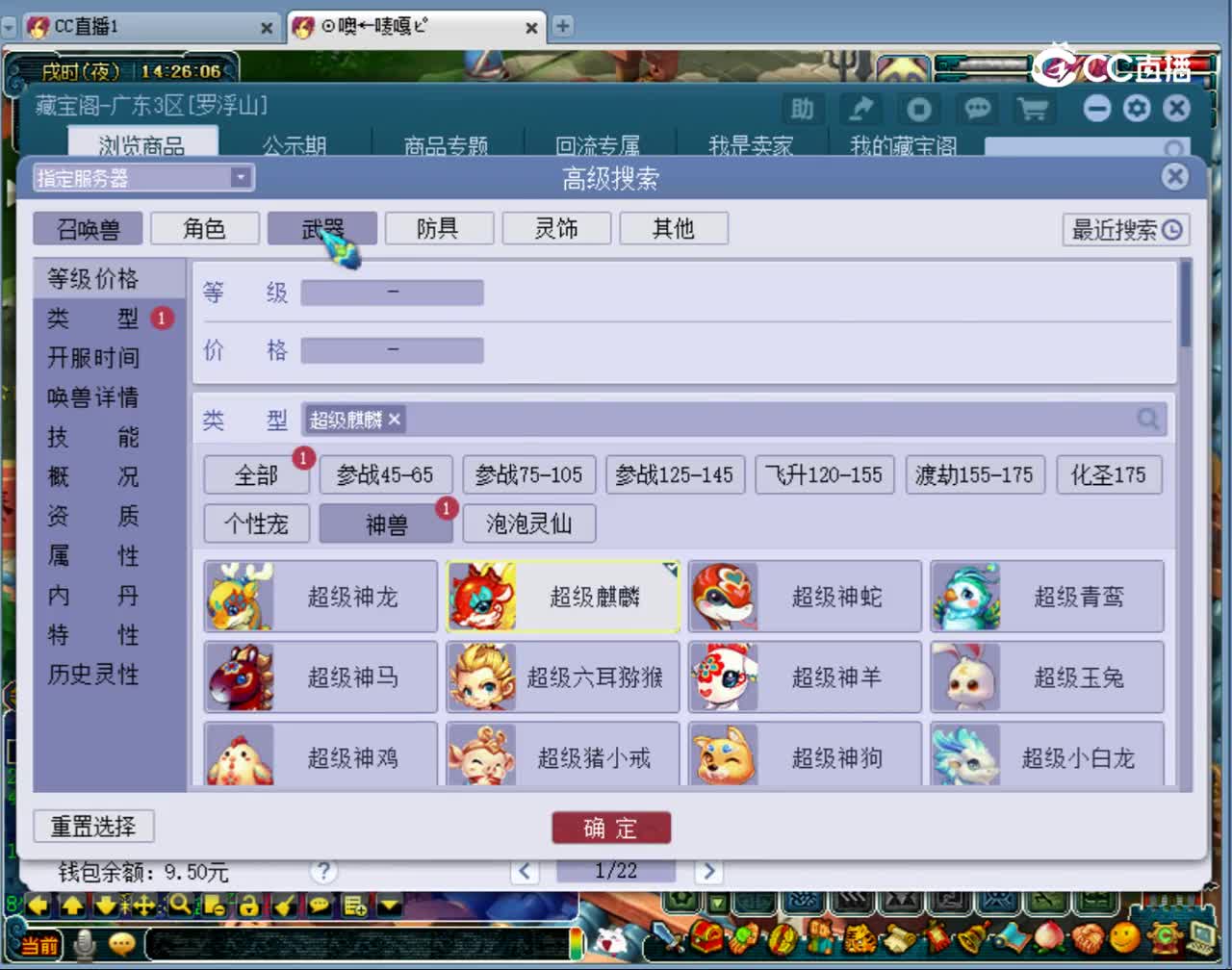Image resolution: width=1232 pixels, height=970 pixels.
Task: Go to the next page arrow beside 1/22
Action: 709,872
